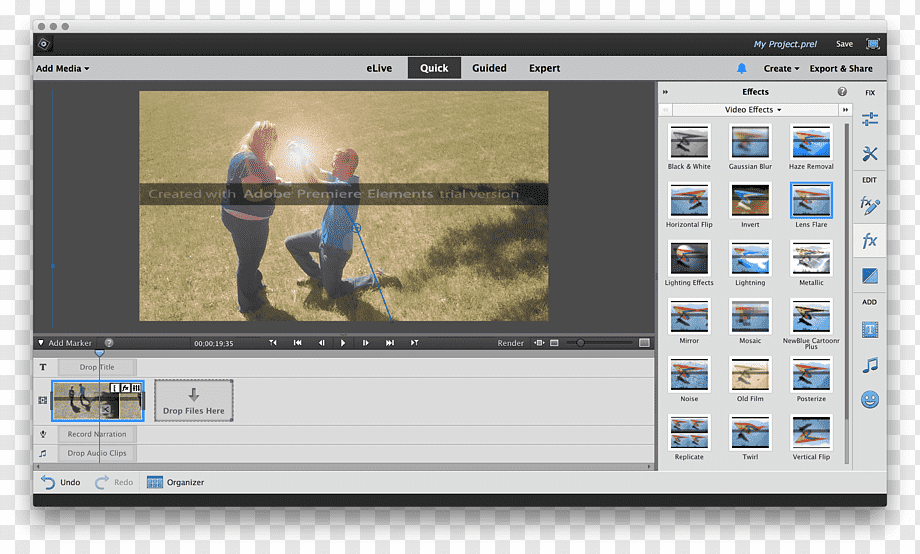Open the Video Effects category dropdown

[751, 110]
